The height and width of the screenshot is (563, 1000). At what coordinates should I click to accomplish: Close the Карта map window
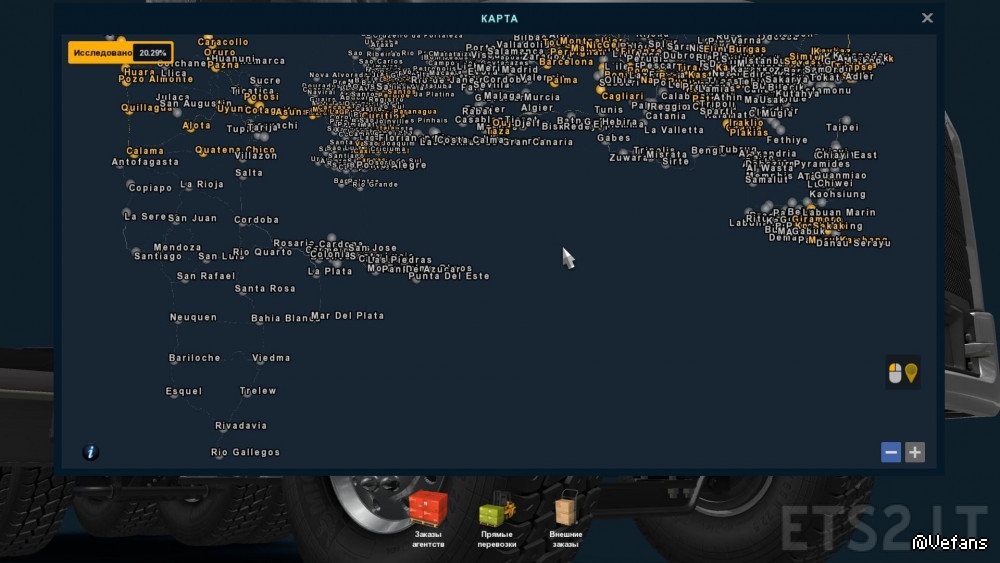coord(927,18)
